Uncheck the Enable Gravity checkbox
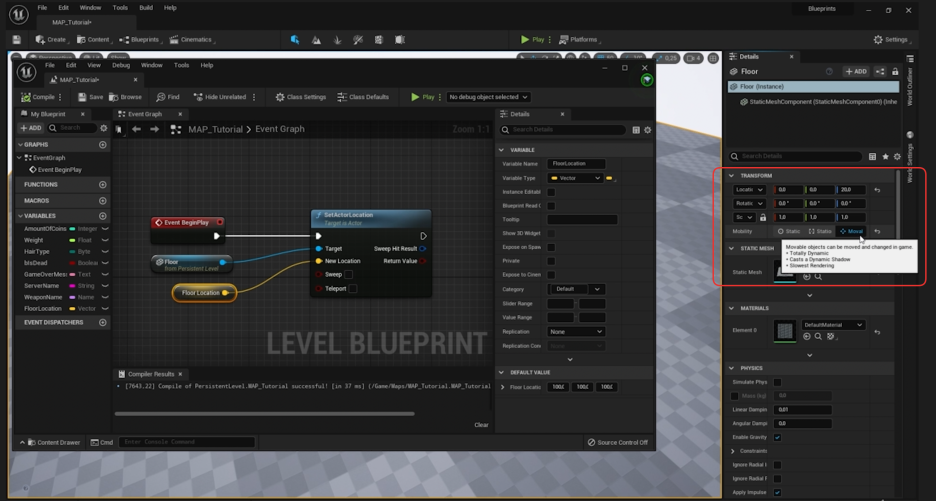 (777, 438)
